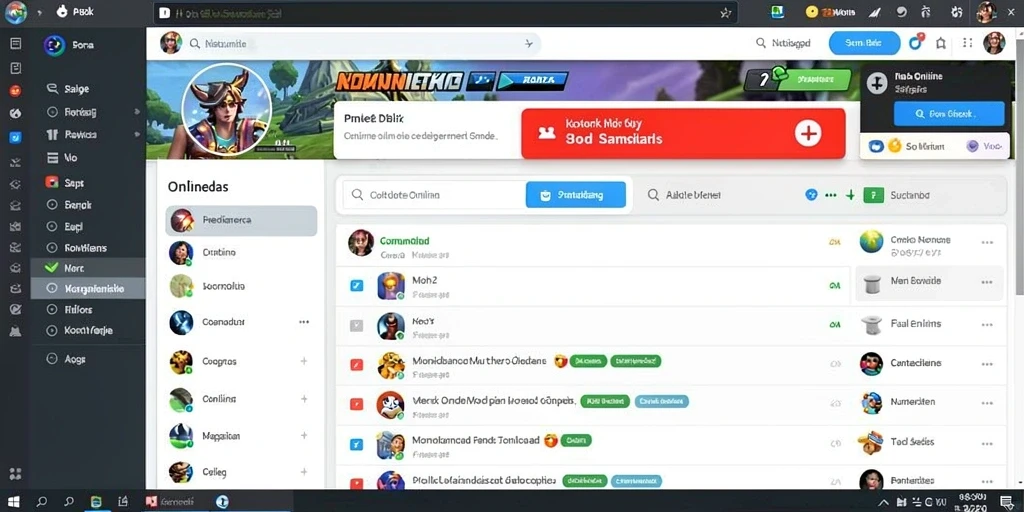1024x512 pixels.
Task: Click the Numeriiten avatar icon
Action: coord(872,403)
